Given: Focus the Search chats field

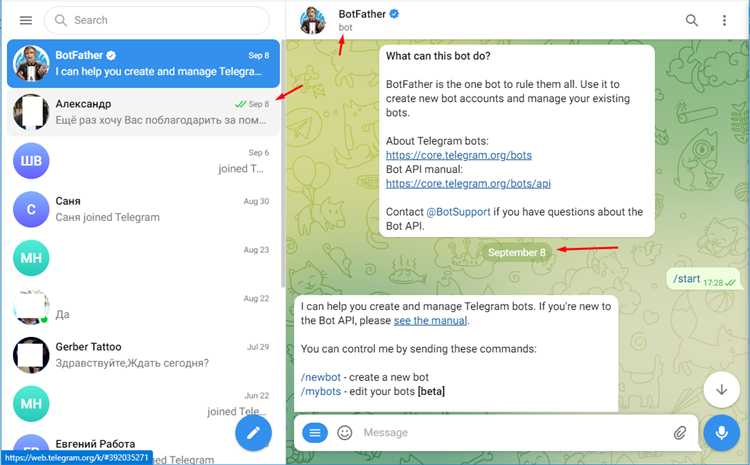Looking at the screenshot, I should tap(157, 20).
